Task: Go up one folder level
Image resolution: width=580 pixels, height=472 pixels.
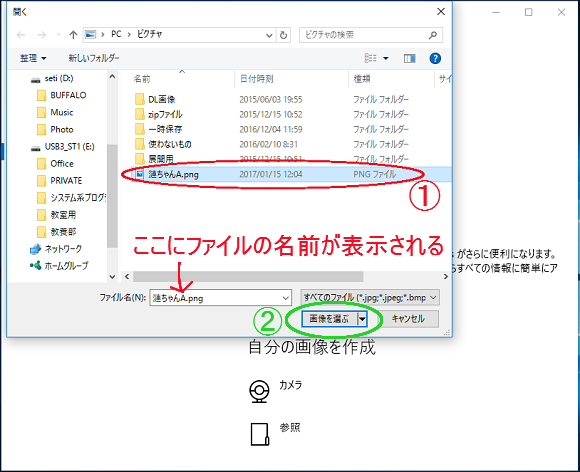Action: click(73, 35)
